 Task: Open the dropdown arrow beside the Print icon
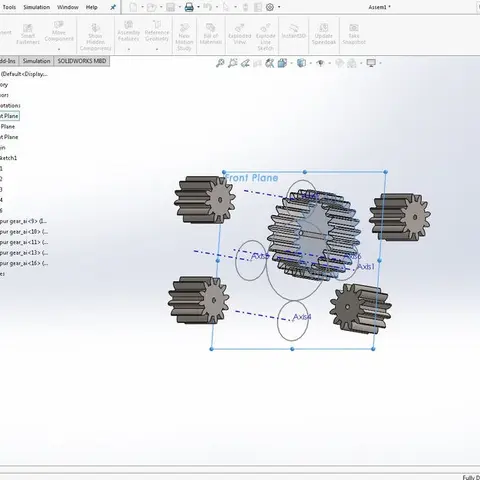click(198, 7)
